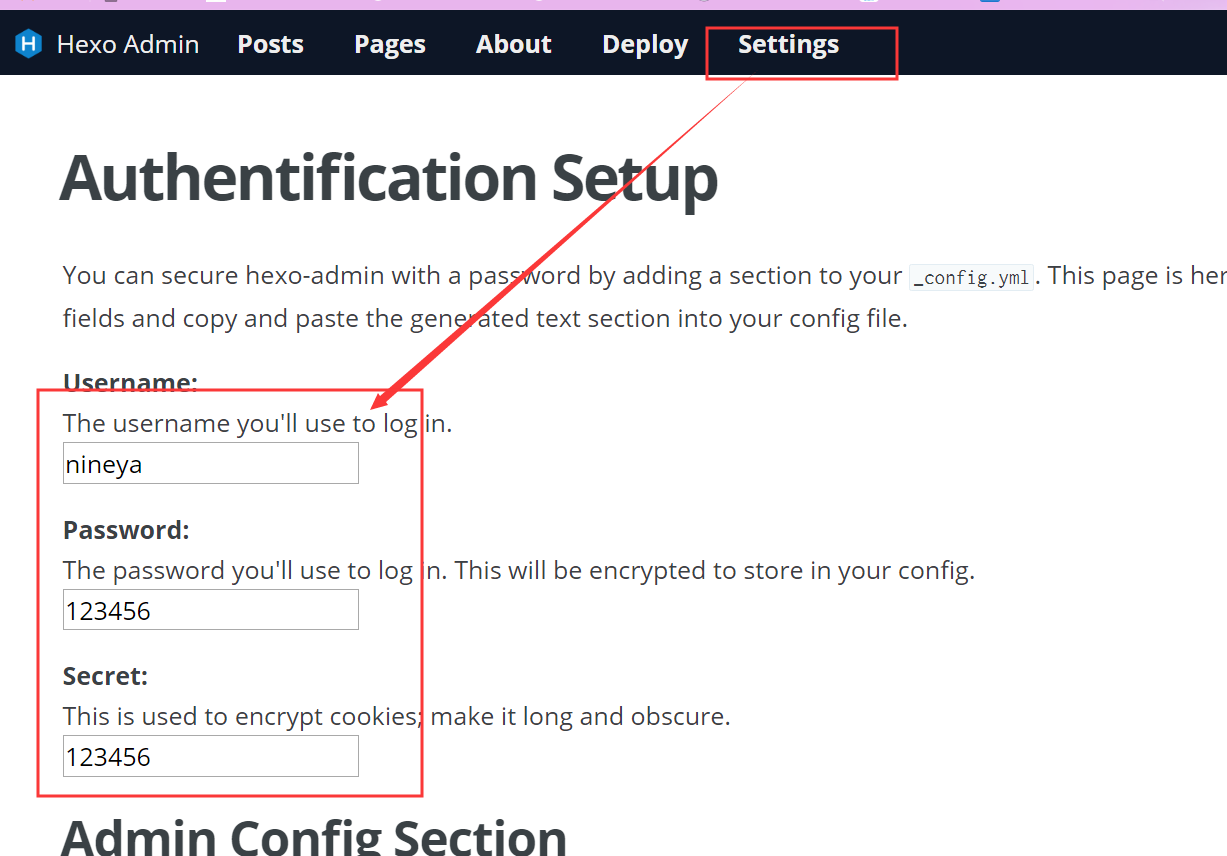This screenshot has width=1227, height=856.
Task: Click the "Hexo Admin" site title link
Action: 127,44
